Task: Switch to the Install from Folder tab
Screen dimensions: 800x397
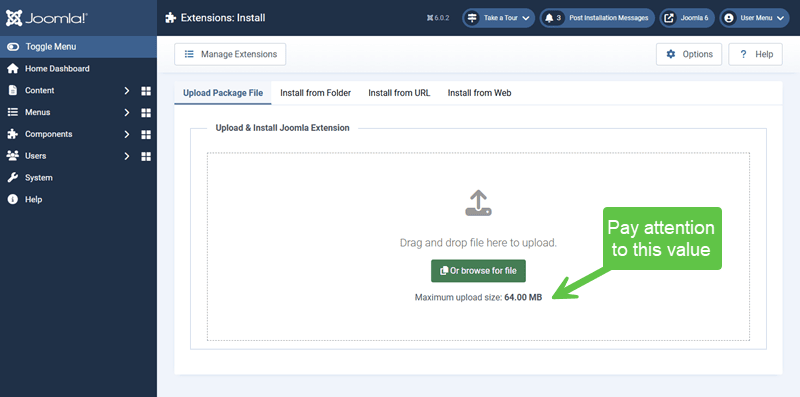Action: point(315,93)
